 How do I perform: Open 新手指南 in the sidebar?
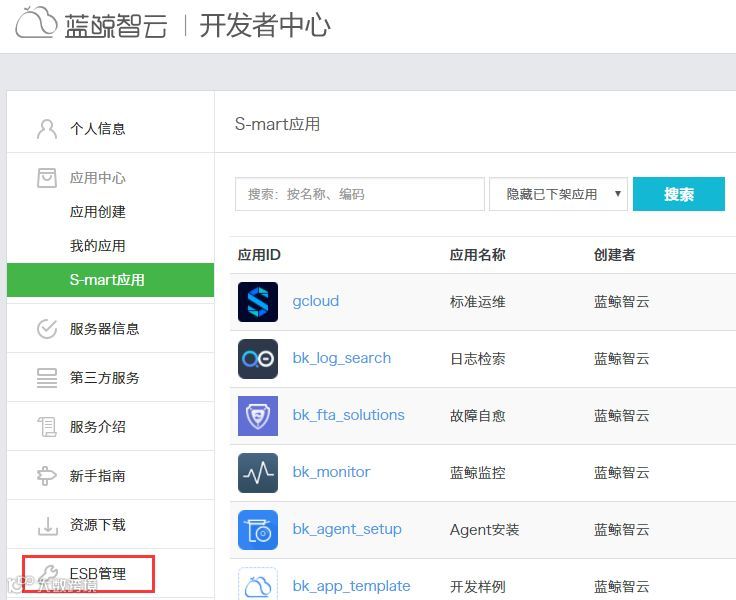pyautogui.click(x=97, y=476)
